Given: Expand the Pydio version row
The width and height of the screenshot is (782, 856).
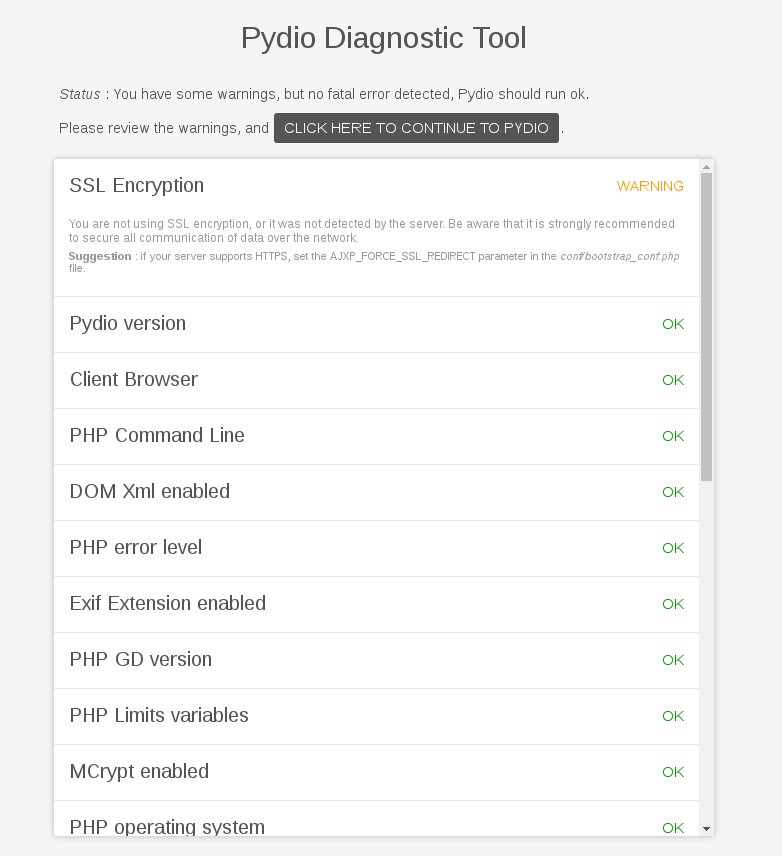Looking at the screenshot, I should [x=376, y=324].
